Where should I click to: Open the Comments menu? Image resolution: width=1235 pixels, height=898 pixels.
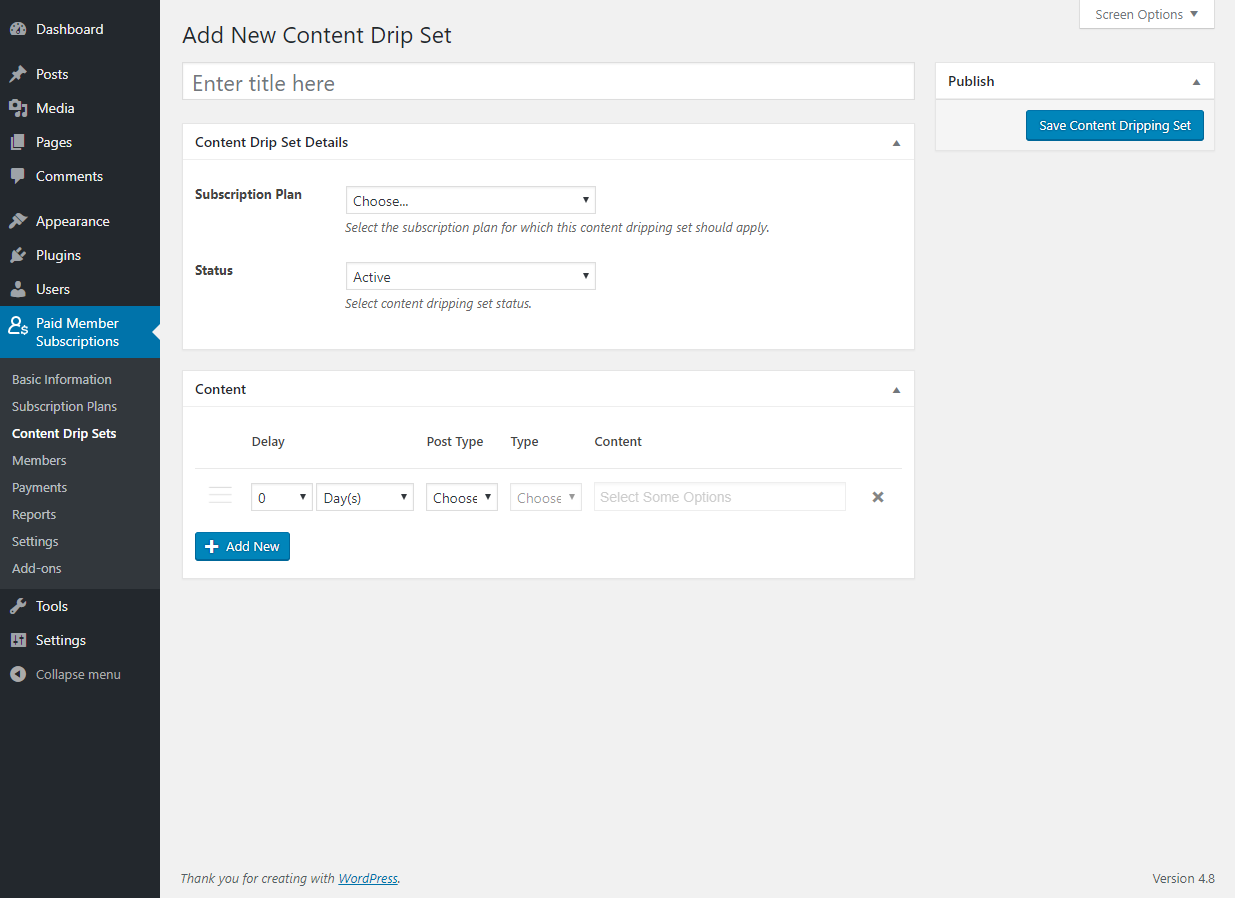click(80, 176)
